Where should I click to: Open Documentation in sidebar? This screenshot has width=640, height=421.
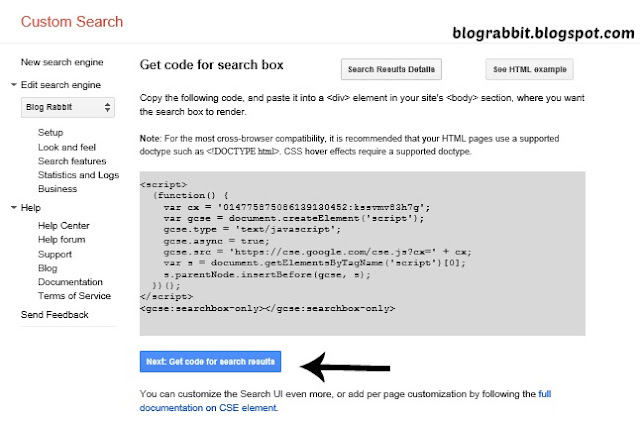click(70, 282)
